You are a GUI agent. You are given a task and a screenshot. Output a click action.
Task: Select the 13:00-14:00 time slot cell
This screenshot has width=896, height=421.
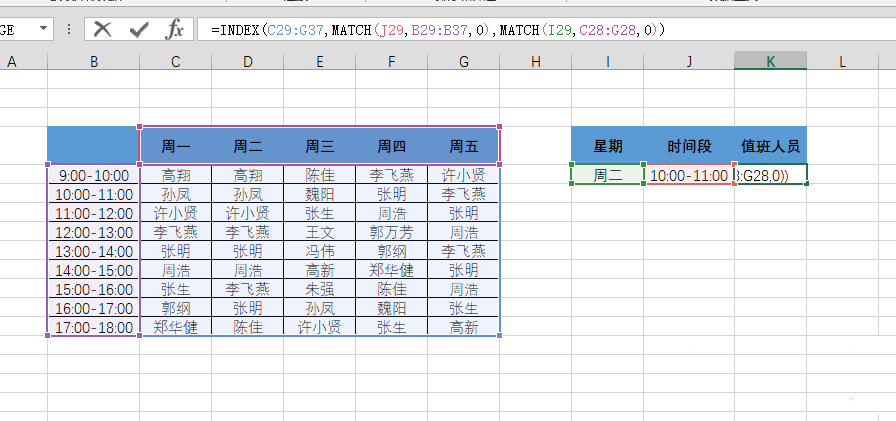(94, 251)
